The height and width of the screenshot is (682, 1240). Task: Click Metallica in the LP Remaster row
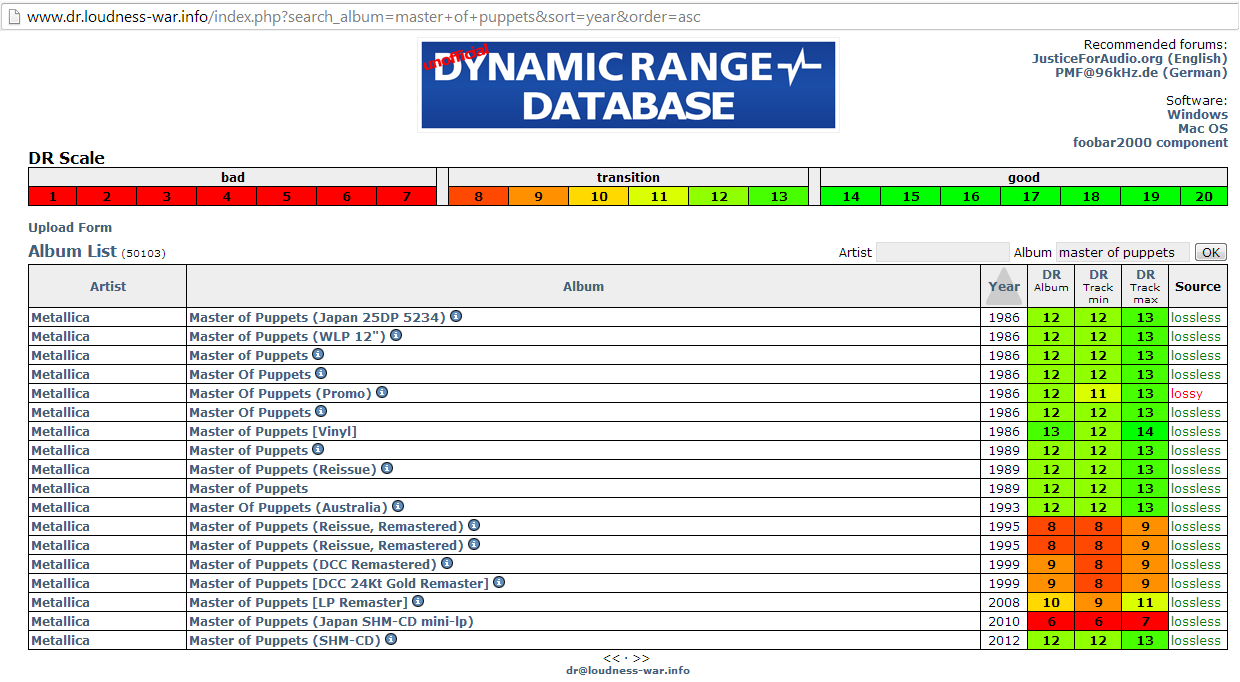(x=60, y=602)
